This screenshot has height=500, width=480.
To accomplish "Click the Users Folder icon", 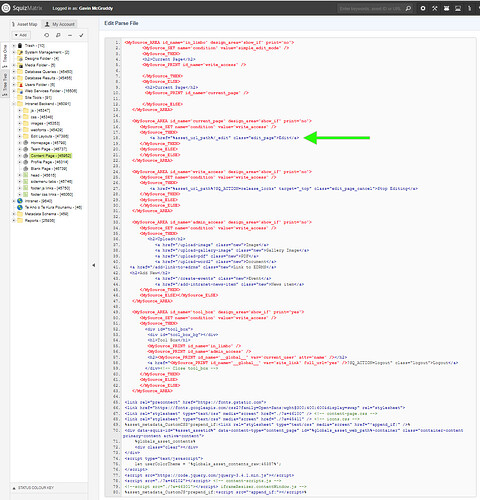I will click(20, 84).
